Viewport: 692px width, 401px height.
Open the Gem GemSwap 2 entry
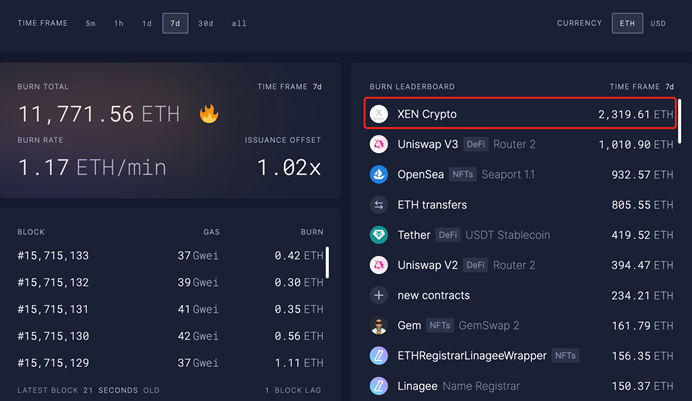(521, 326)
